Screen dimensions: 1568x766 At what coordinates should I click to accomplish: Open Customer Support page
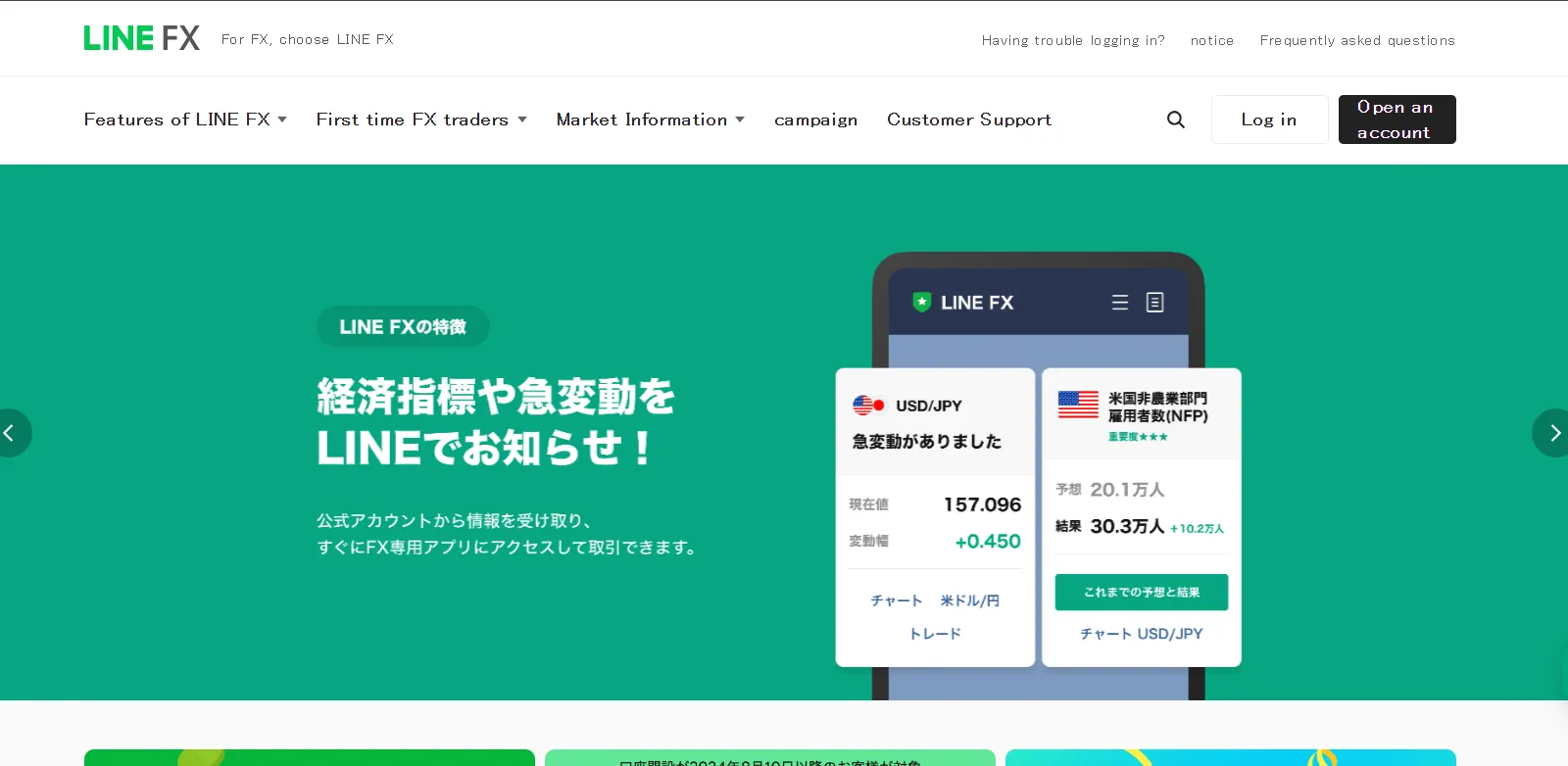969,120
